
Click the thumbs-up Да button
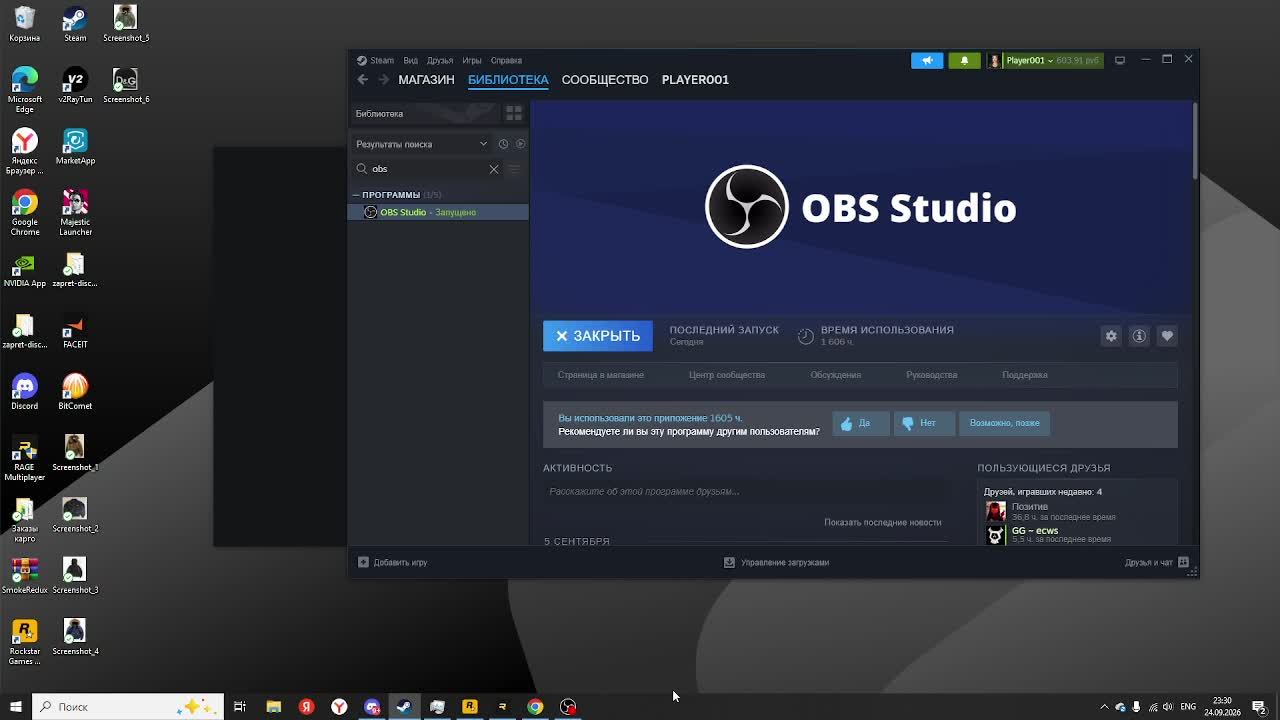(859, 423)
